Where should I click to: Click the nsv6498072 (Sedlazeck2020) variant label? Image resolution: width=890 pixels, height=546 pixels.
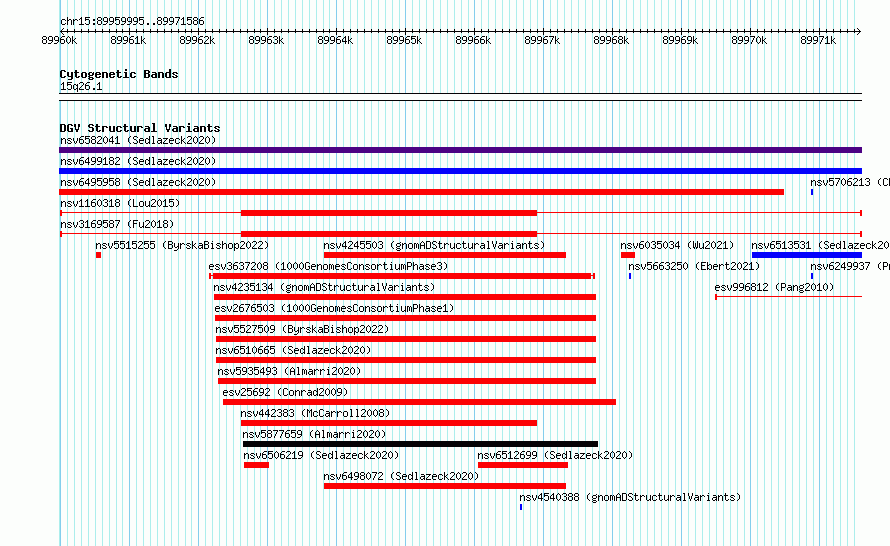(401, 476)
